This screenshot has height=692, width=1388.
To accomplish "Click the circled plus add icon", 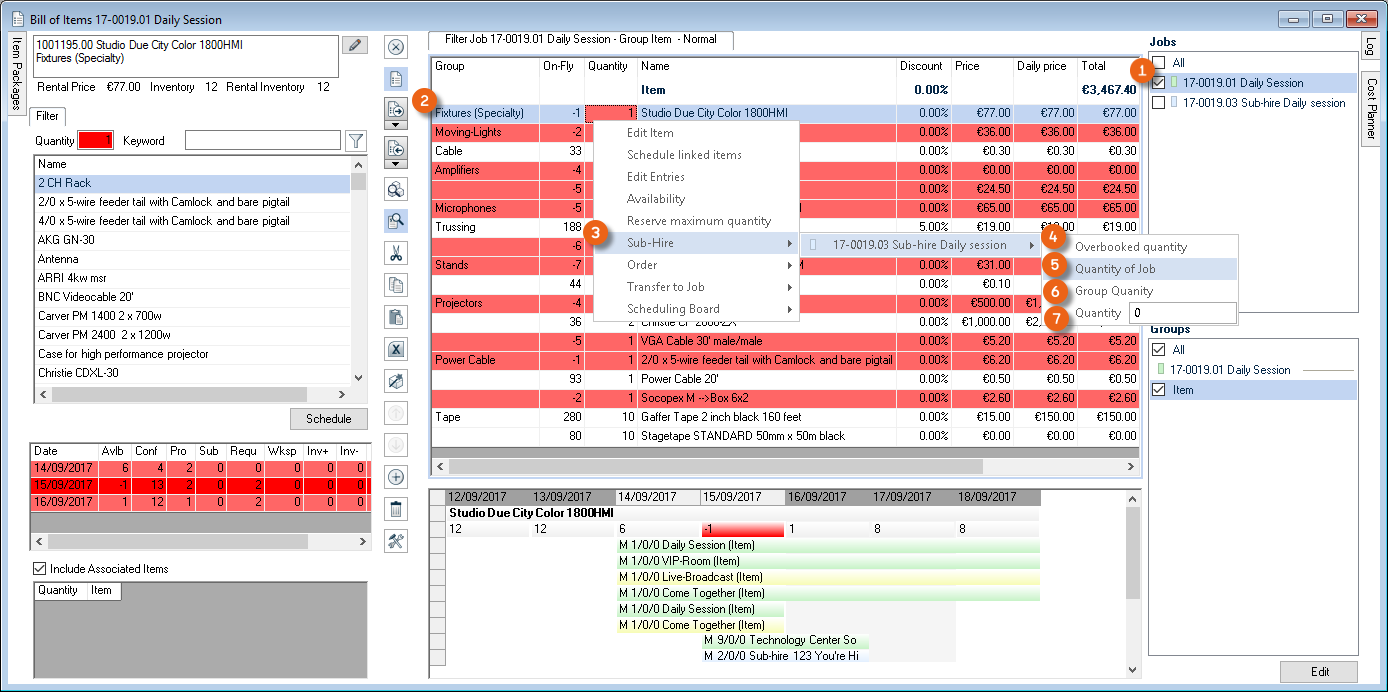I will (395, 477).
